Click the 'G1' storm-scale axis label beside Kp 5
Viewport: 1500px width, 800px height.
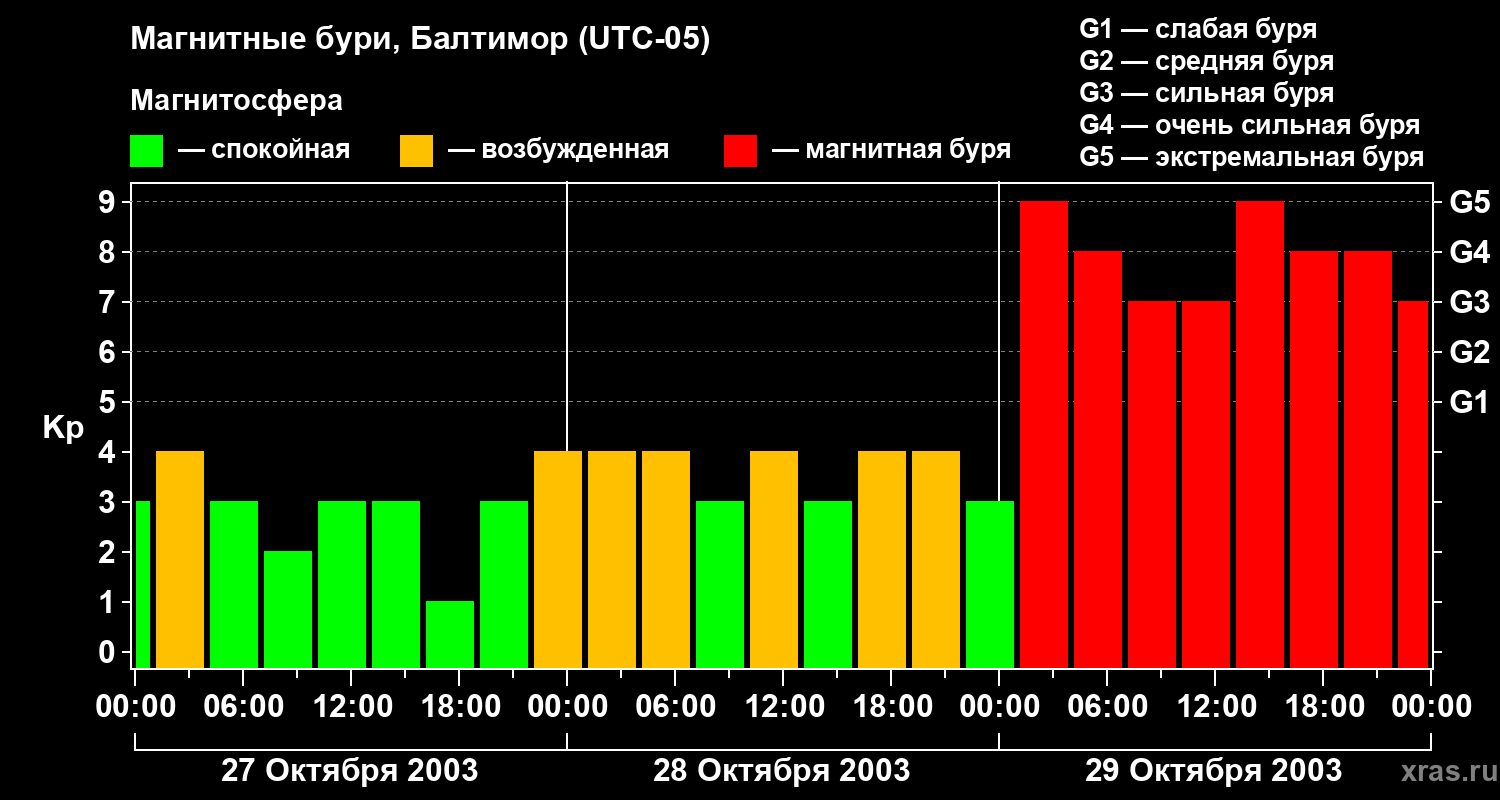coord(1469,403)
